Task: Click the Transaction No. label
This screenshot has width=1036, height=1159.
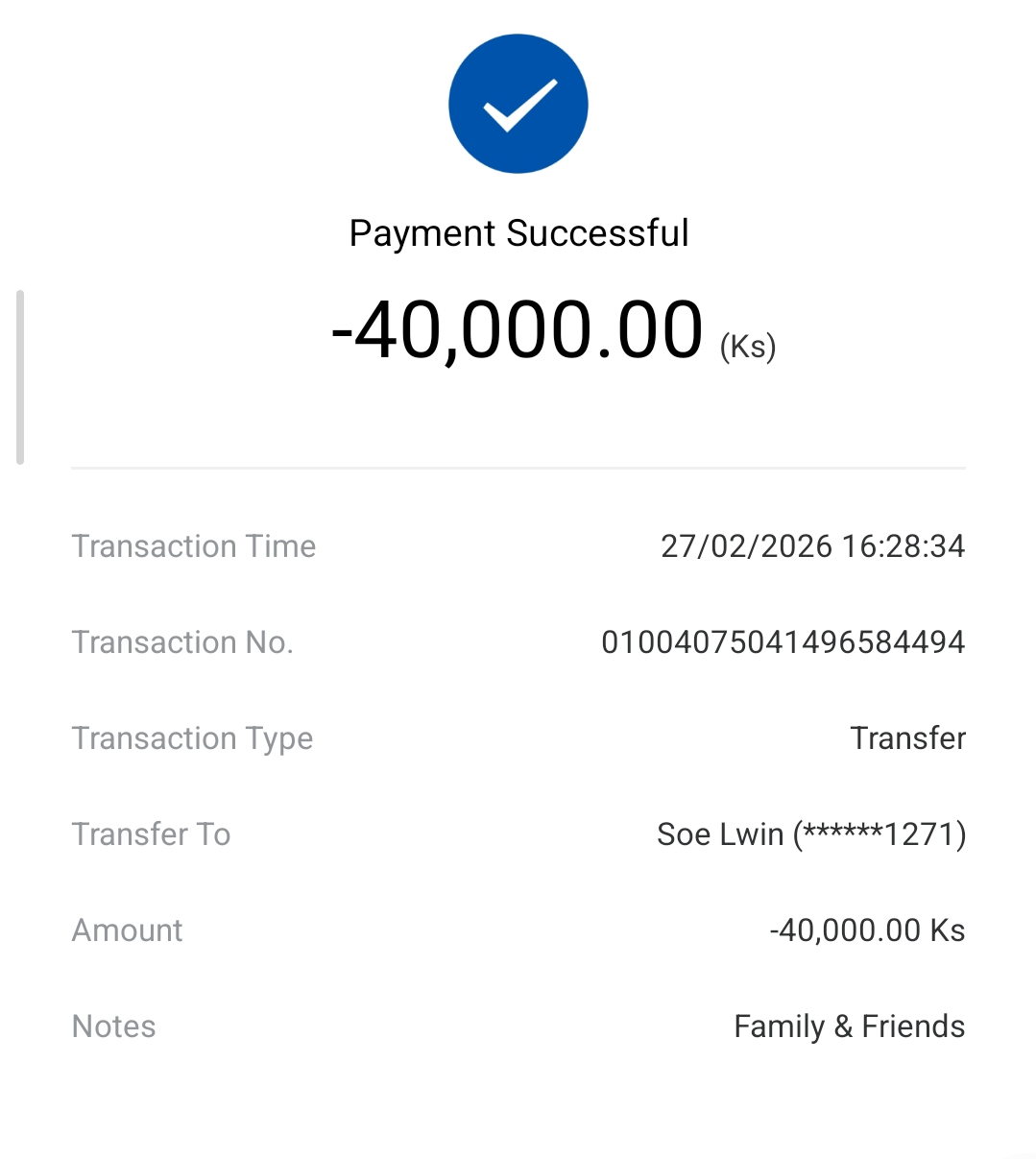Action: tap(182, 642)
